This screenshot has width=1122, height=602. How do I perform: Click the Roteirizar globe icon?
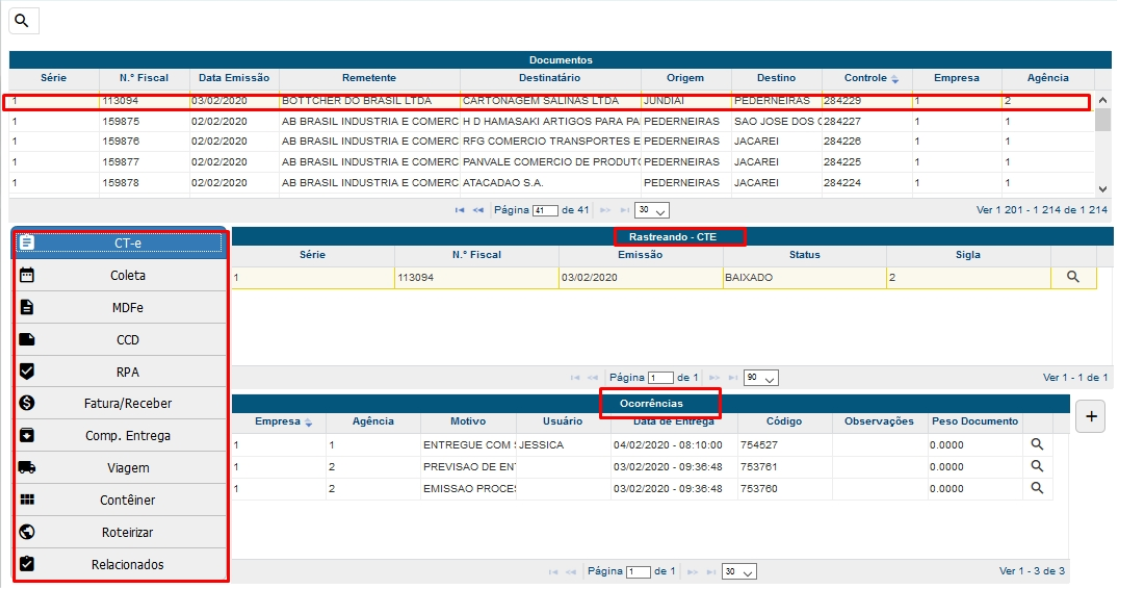point(28,532)
